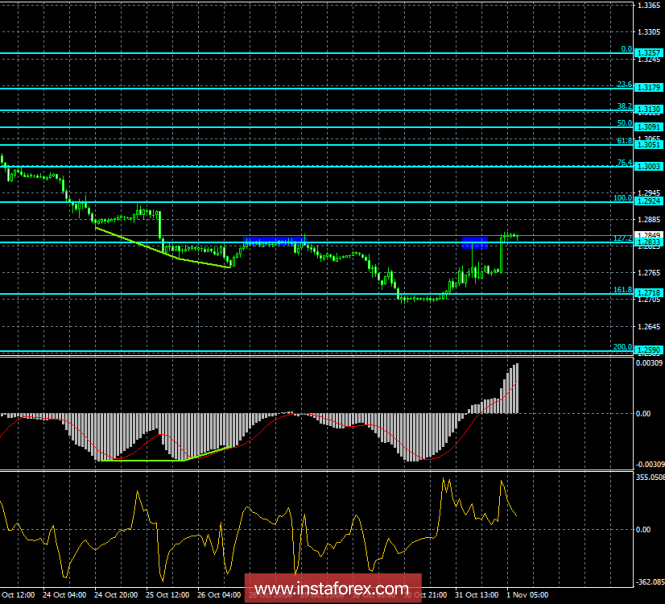Select the small blue rectangle on right
Image resolution: width=665 pixels, height=604 pixels.
click(x=474, y=242)
